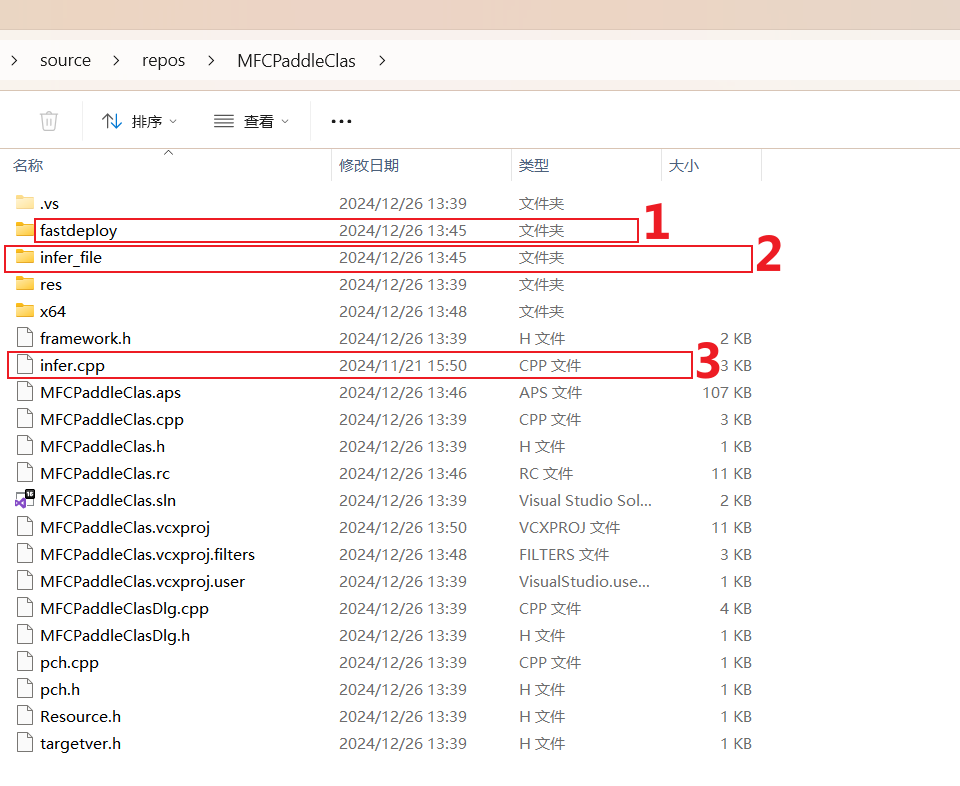Navigate to source via breadcrumb
The width and height of the screenshot is (960, 786).
tap(65, 60)
